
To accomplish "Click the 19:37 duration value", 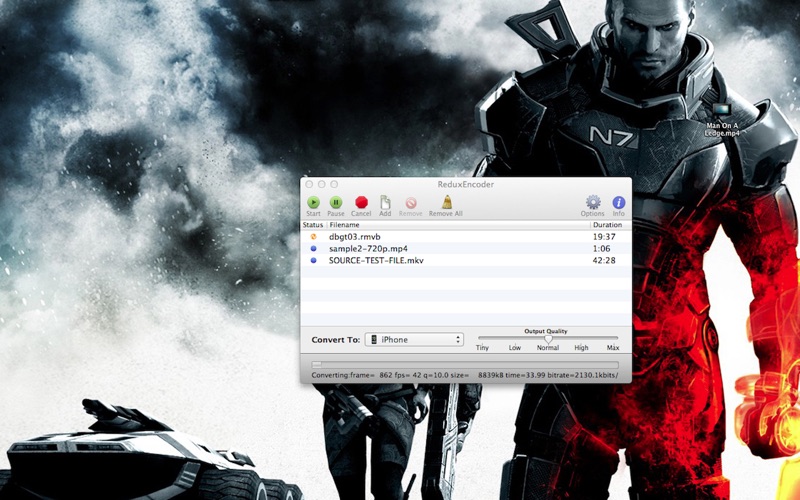I will (x=604, y=237).
